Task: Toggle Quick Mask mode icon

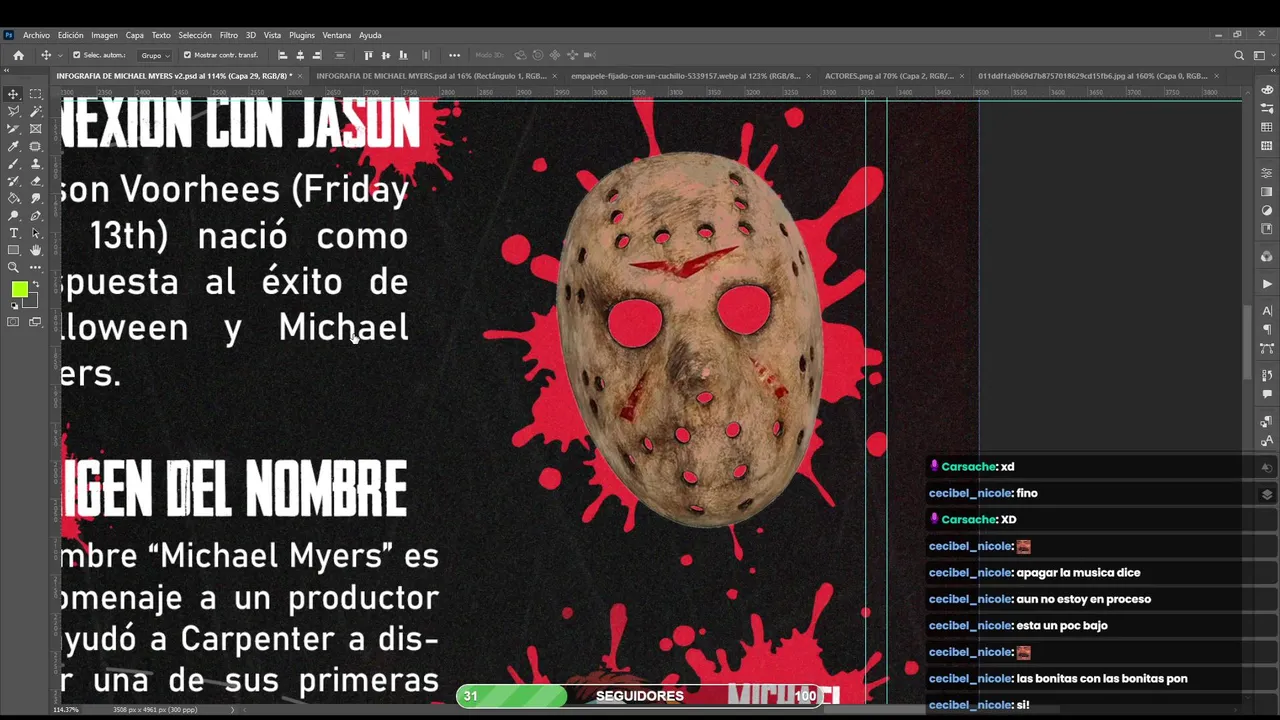Action: pos(13,322)
